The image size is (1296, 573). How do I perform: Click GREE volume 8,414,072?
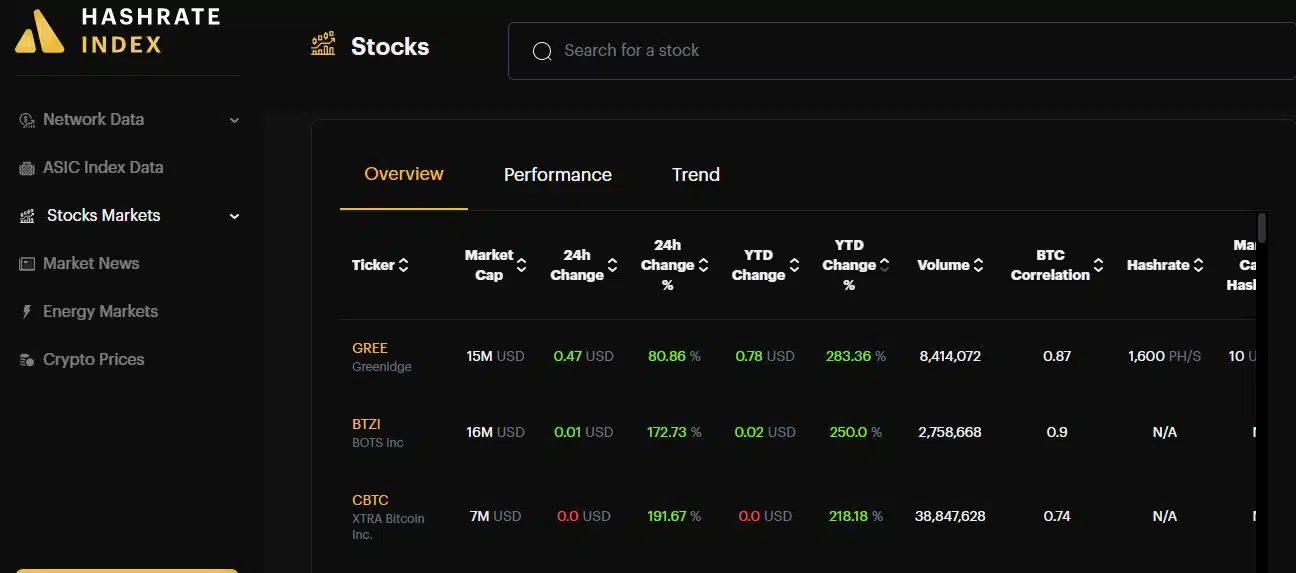tap(950, 356)
